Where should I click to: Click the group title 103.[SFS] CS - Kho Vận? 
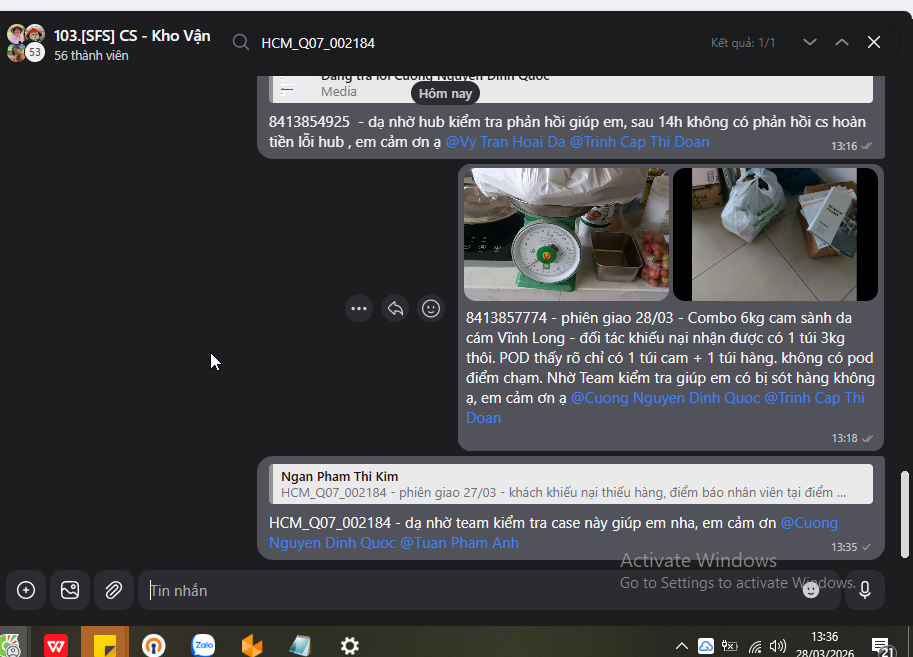(x=132, y=36)
